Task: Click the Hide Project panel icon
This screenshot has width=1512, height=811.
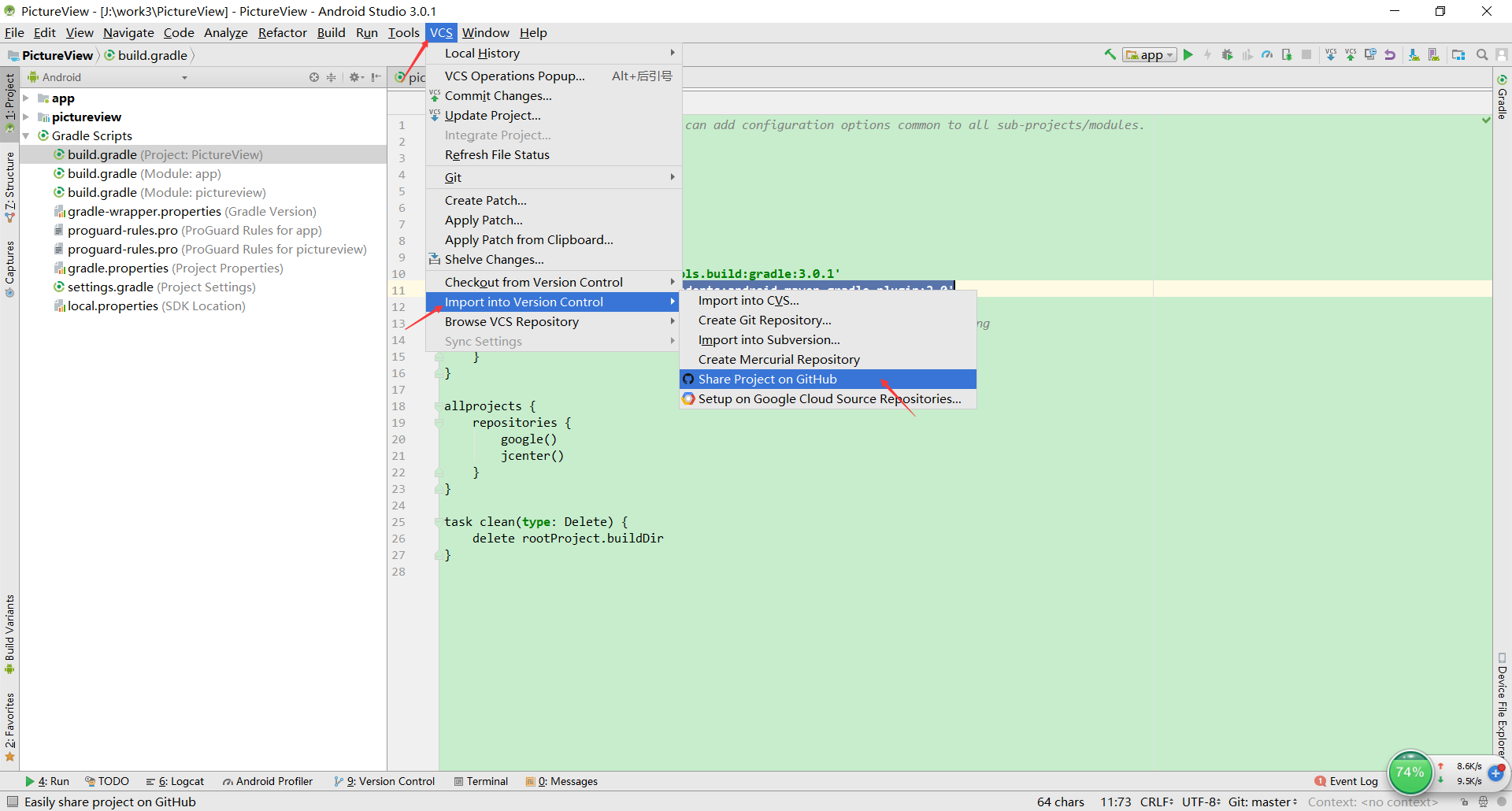Action: pos(376,77)
